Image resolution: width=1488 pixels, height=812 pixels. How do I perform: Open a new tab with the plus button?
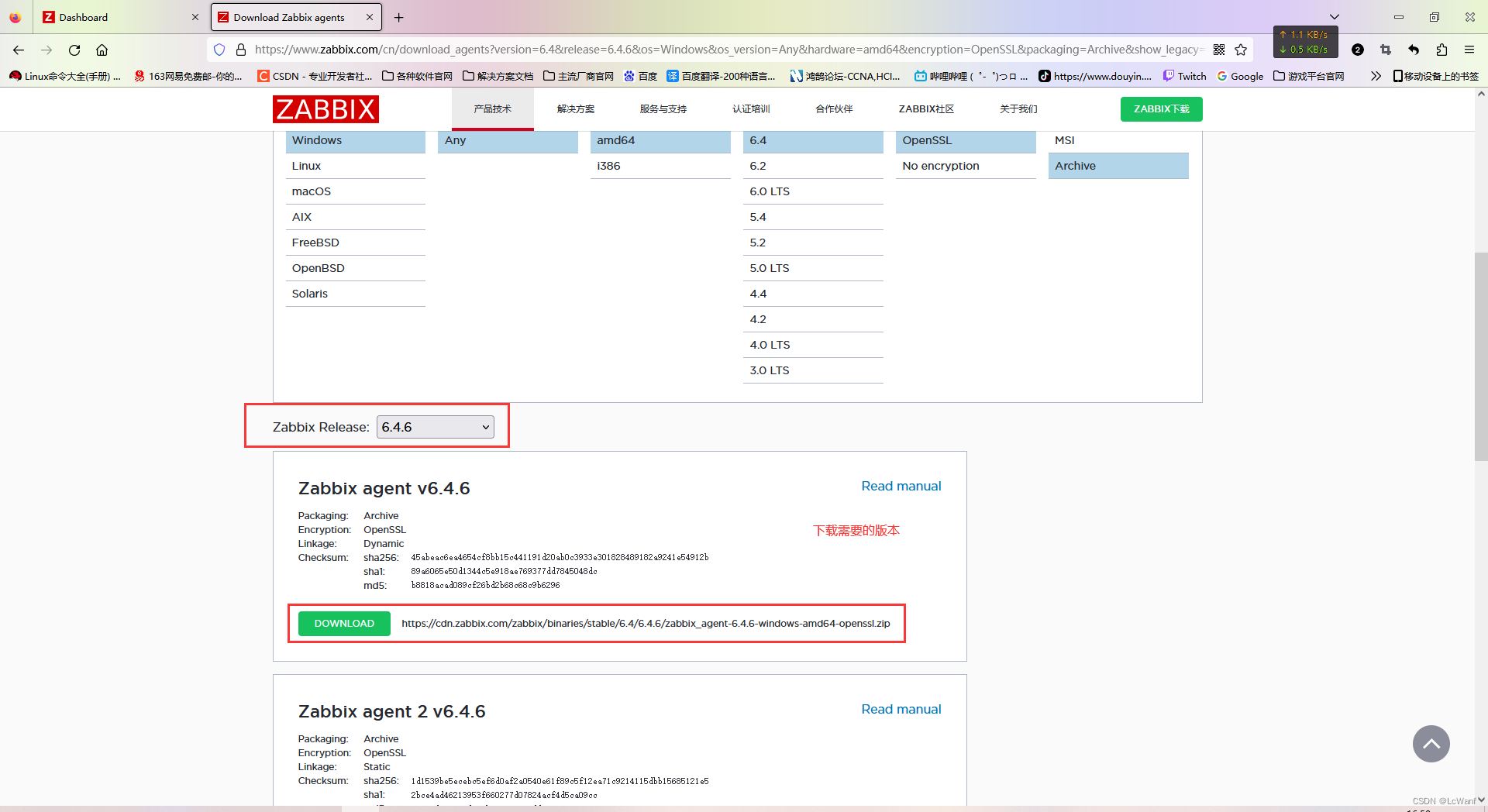pyautogui.click(x=398, y=17)
